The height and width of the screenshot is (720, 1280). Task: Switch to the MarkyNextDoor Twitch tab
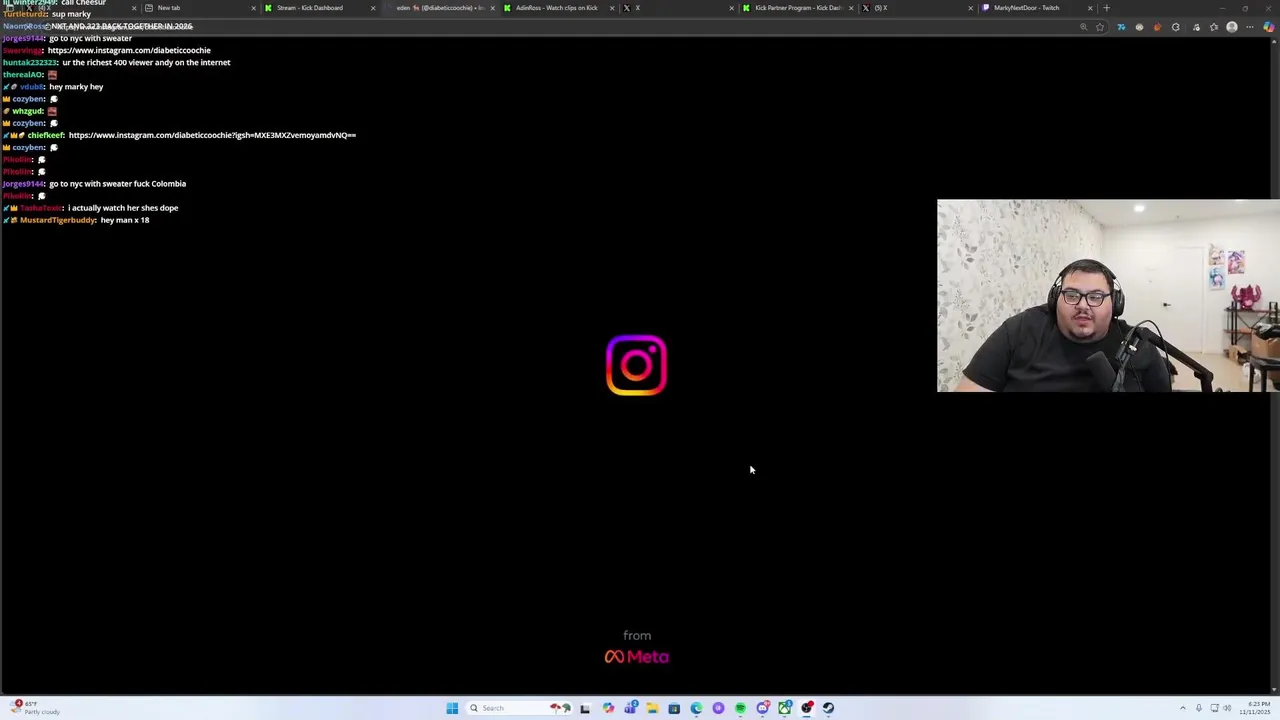1037,8
